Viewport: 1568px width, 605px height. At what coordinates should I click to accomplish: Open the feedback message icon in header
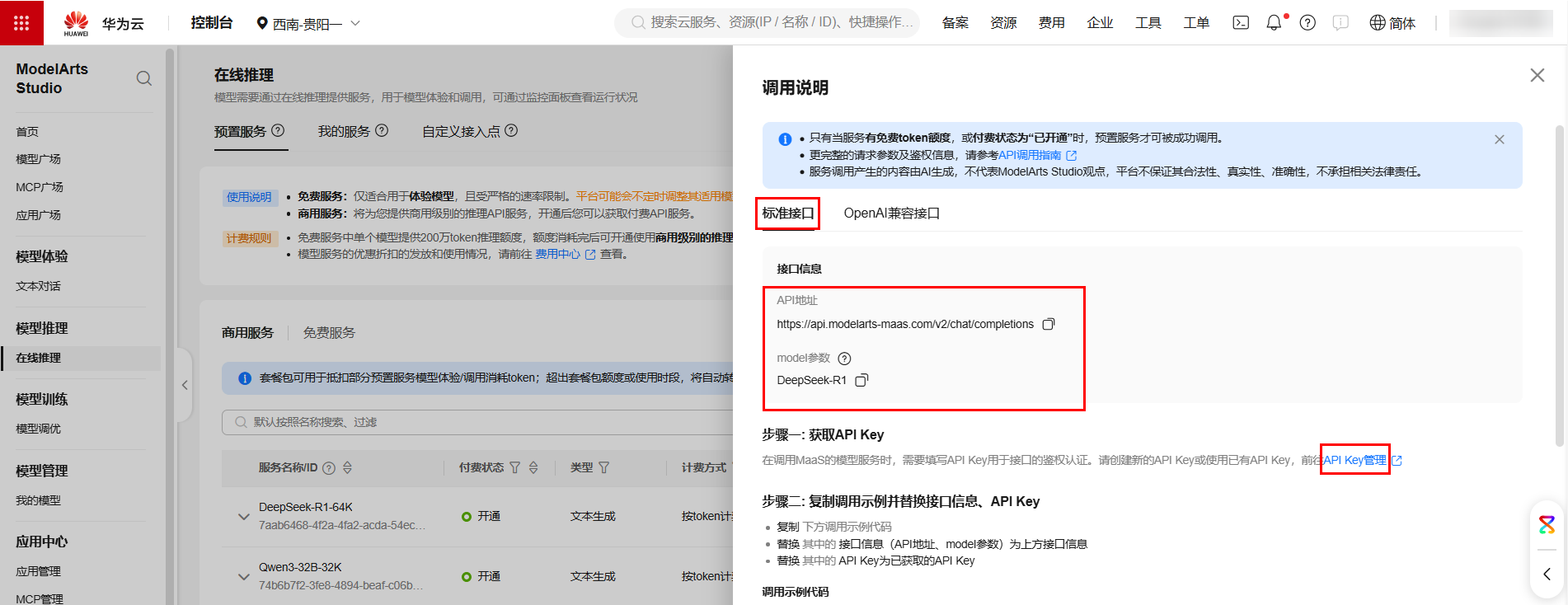pos(1340,23)
